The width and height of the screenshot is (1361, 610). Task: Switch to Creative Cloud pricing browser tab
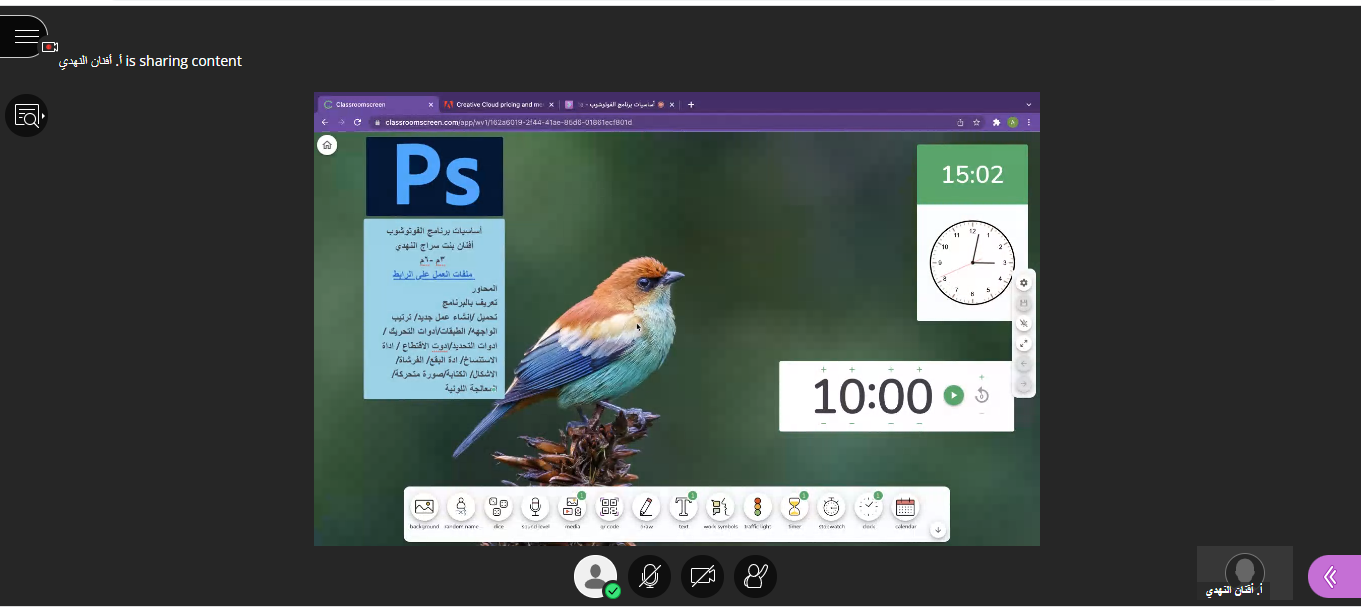[x=497, y=104]
